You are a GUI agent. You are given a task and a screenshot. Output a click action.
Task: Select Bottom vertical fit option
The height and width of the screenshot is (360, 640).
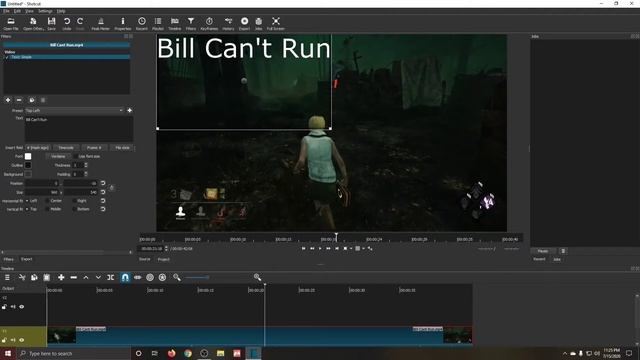(x=81, y=209)
